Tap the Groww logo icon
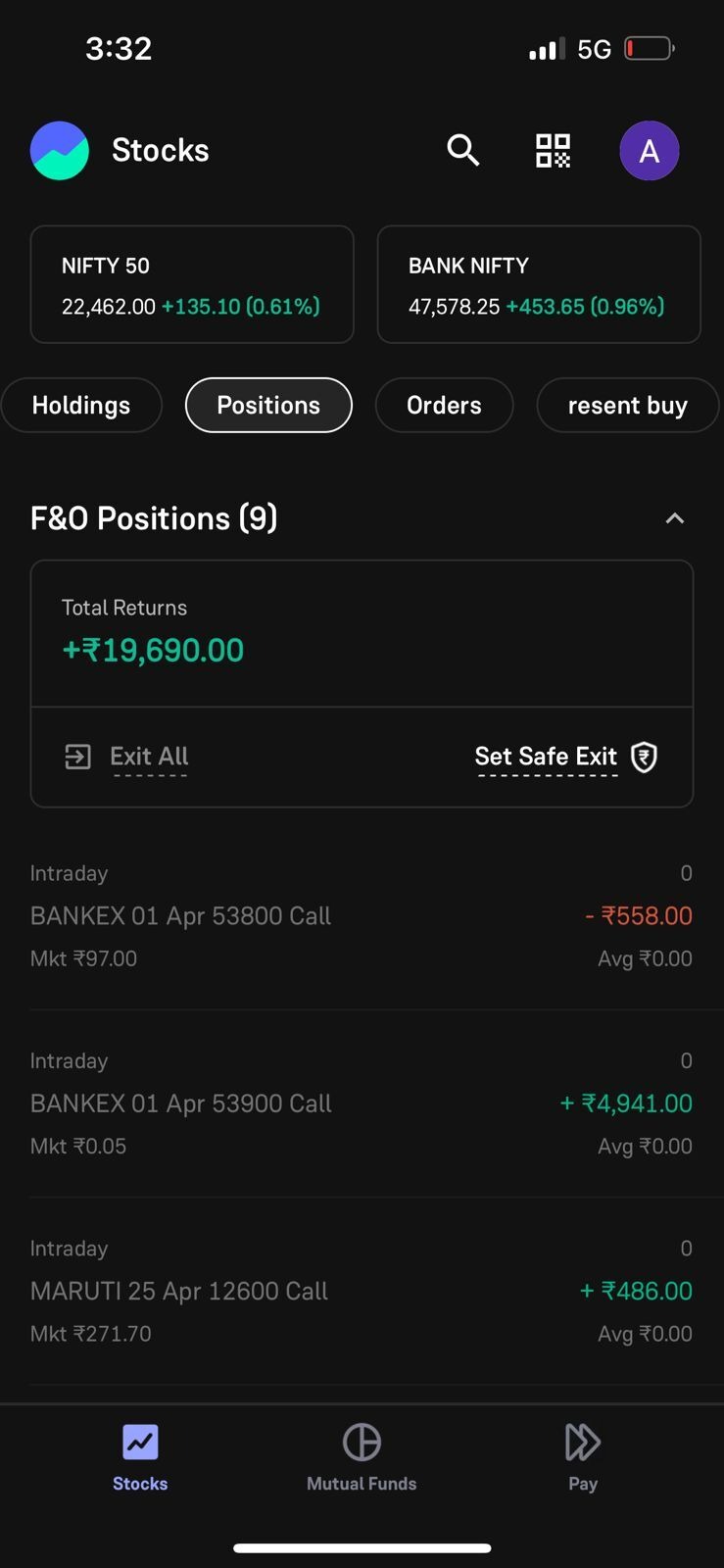 click(x=60, y=151)
